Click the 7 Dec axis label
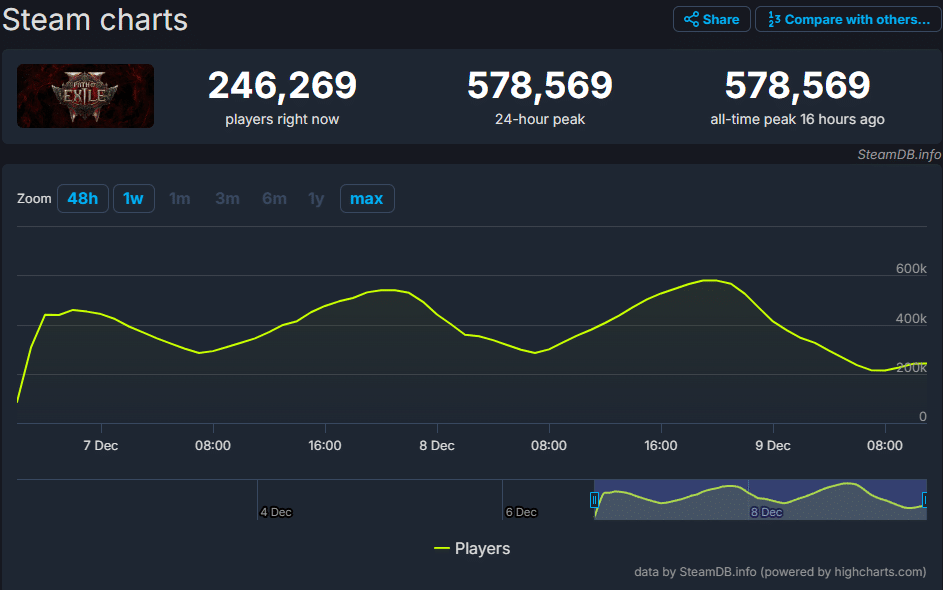 pos(100,446)
